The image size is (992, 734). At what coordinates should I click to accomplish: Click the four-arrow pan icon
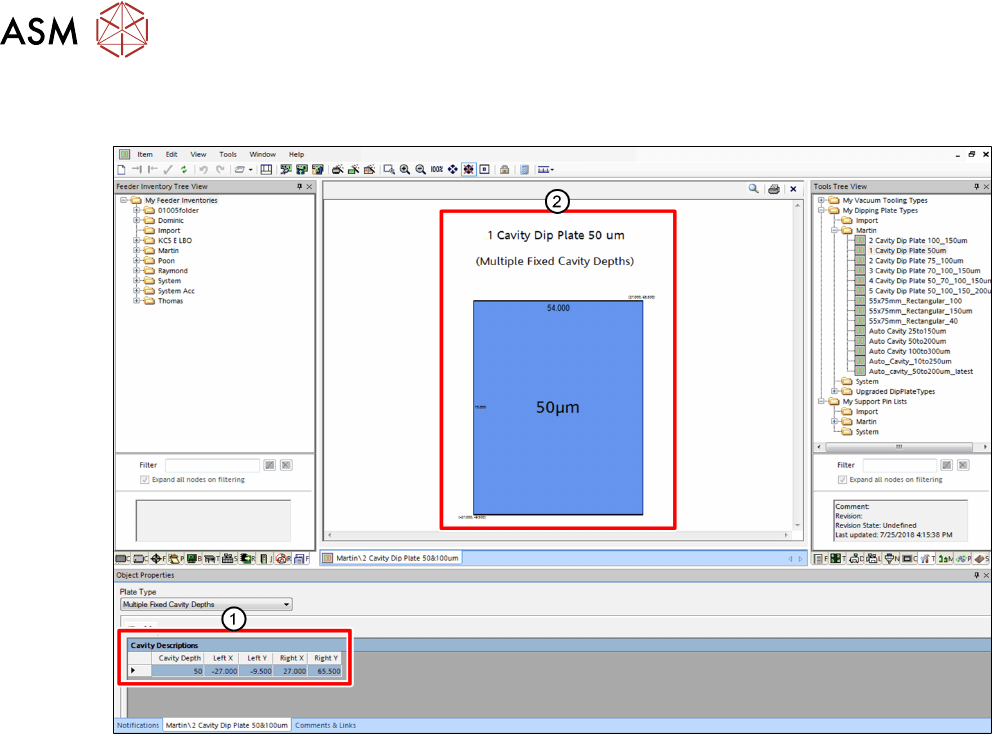coord(452,170)
